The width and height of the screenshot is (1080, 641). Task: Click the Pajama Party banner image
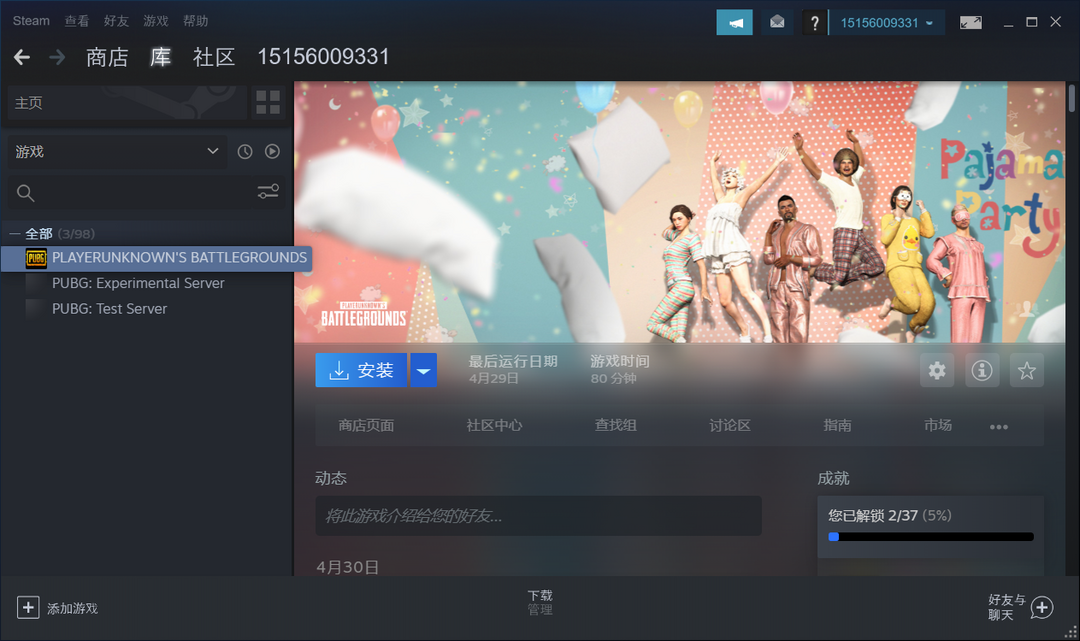pyautogui.click(x=679, y=212)
